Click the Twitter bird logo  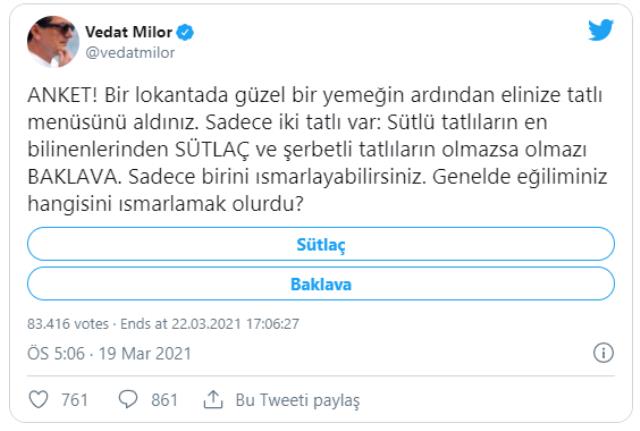pos(600,31)
